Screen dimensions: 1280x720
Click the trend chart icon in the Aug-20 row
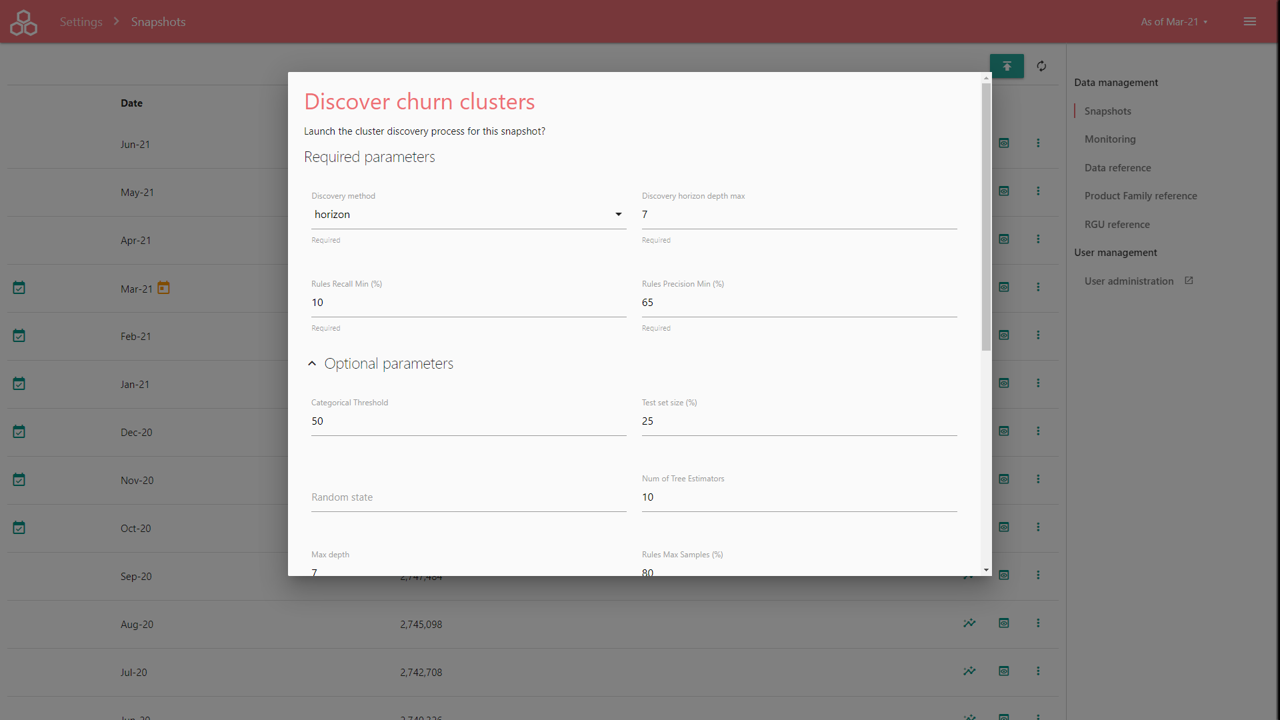tap(969, 623)
